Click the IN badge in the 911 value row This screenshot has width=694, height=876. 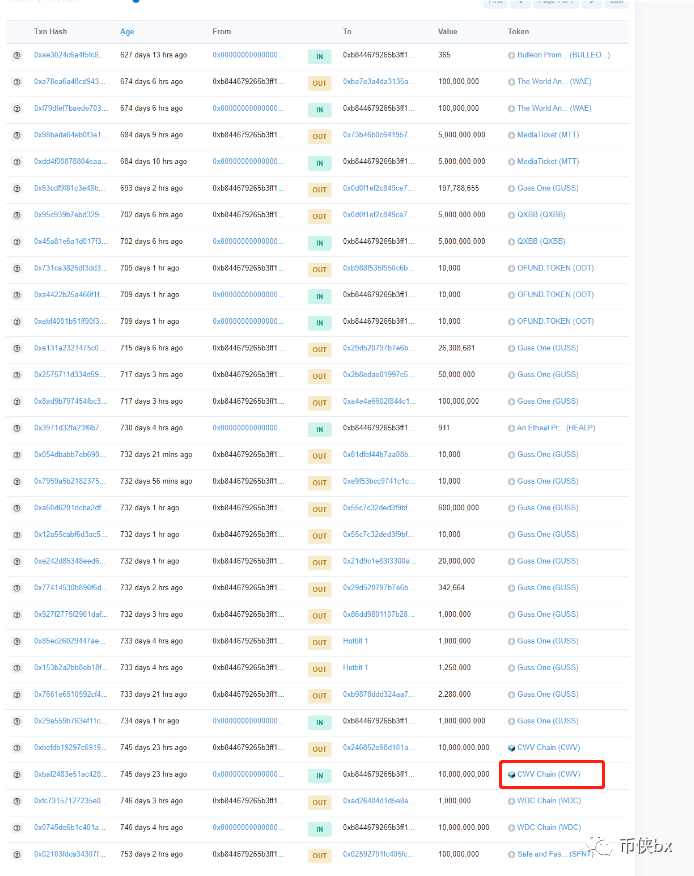[x=319, y=429]
